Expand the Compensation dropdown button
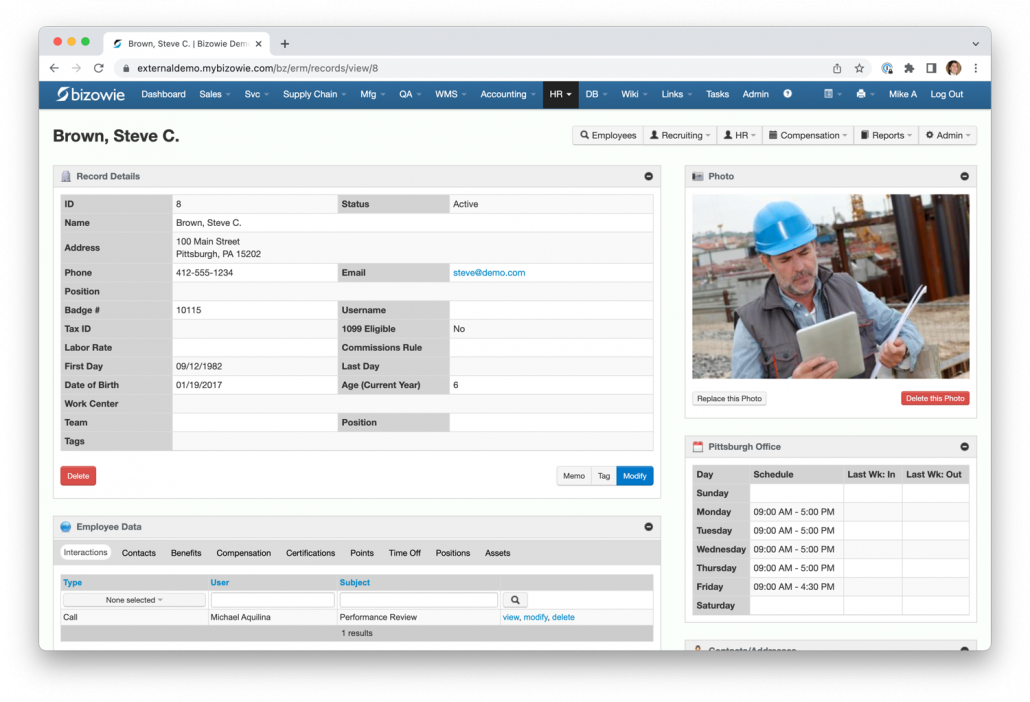The width and height of the screenshot is (1030, 702). pyautogui.click(x=806, y=135)
